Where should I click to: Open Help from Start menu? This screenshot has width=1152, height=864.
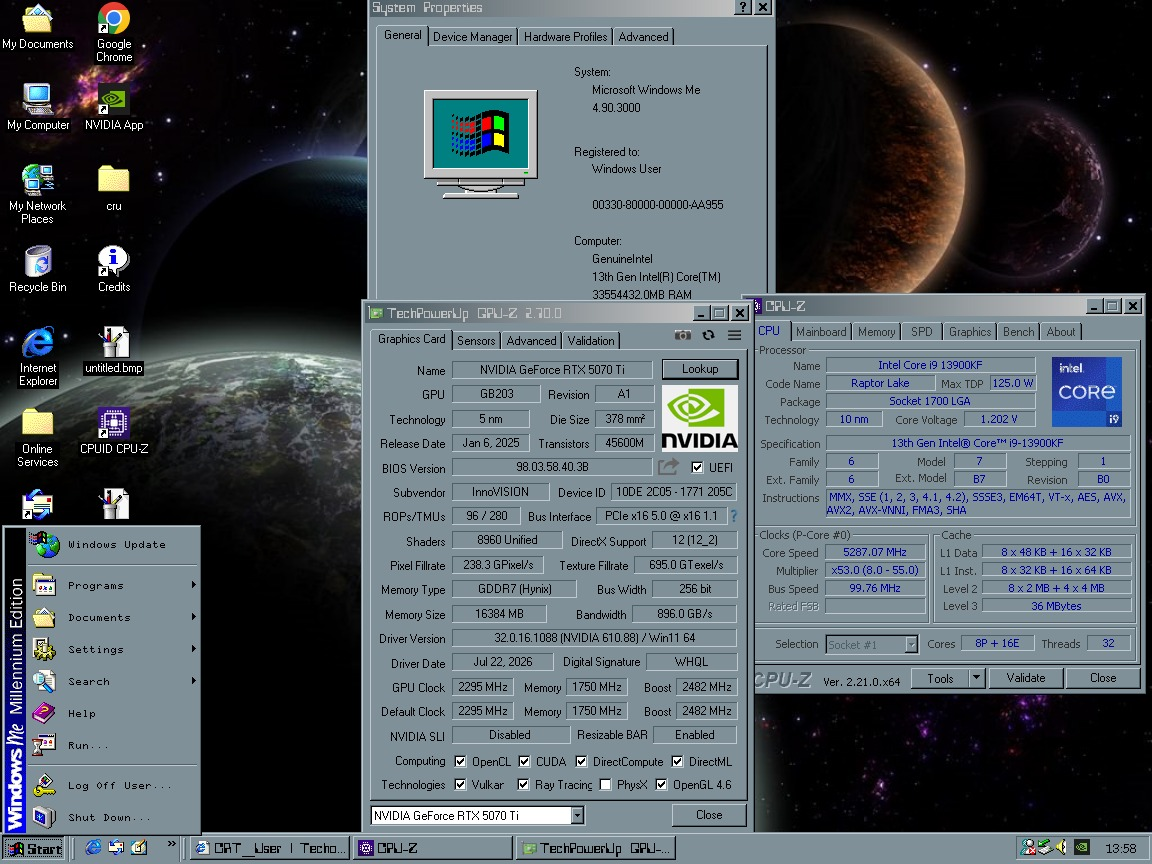[114, 713]
